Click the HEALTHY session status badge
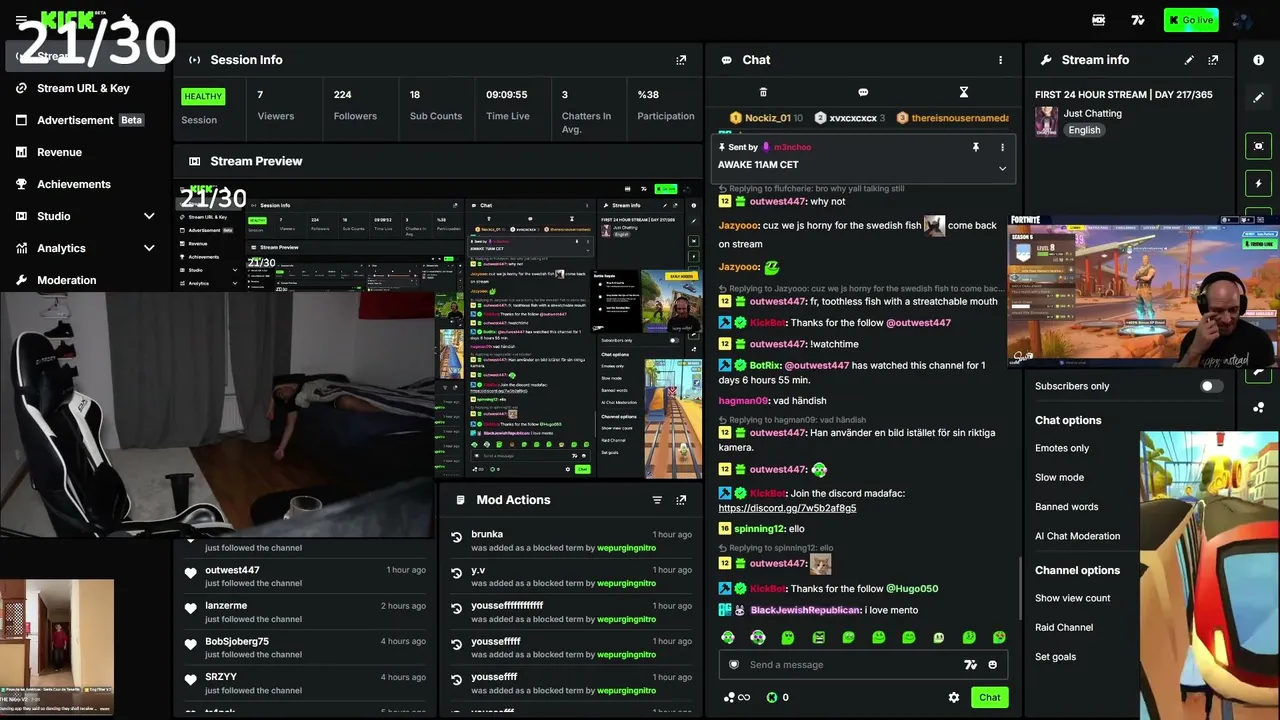Viewport: 1280px width, 720px height. click(x=203, y=97)
